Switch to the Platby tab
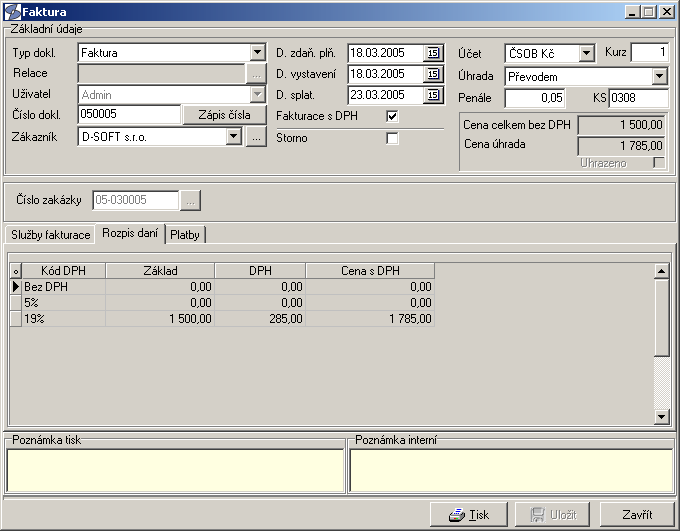 (x=186, y=235)
